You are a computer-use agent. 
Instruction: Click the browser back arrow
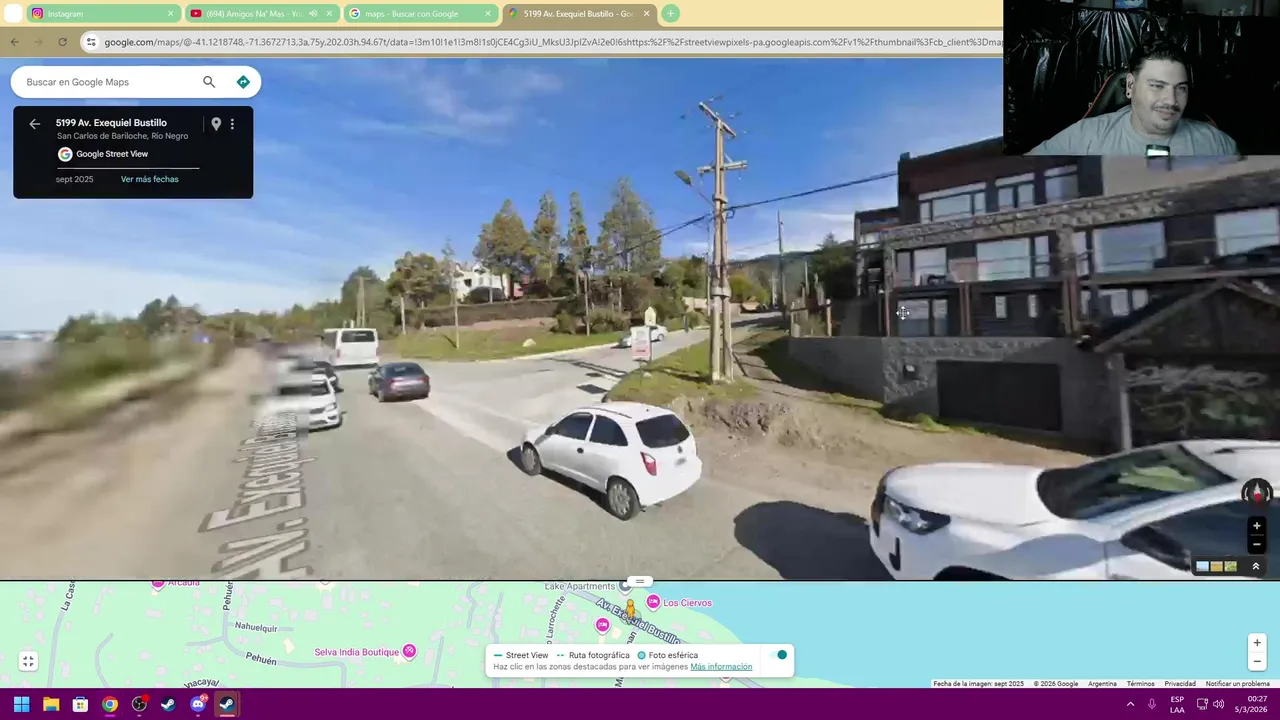coord(14,42)
